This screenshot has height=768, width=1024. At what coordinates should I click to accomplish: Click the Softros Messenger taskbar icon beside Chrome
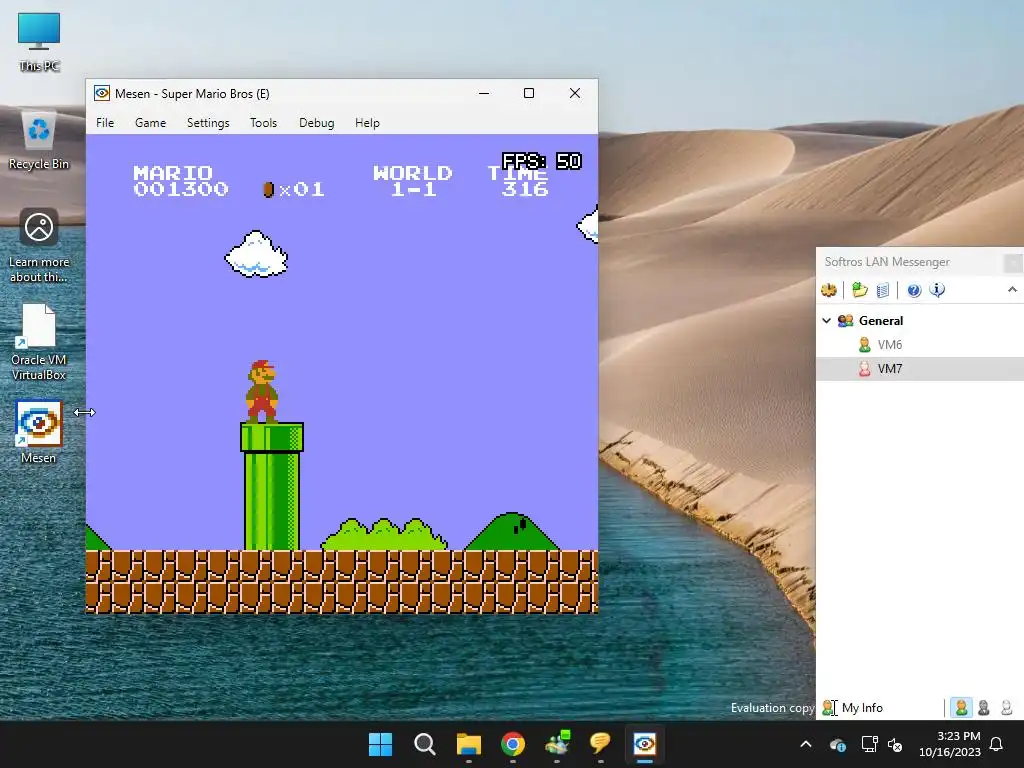(557, 744)
